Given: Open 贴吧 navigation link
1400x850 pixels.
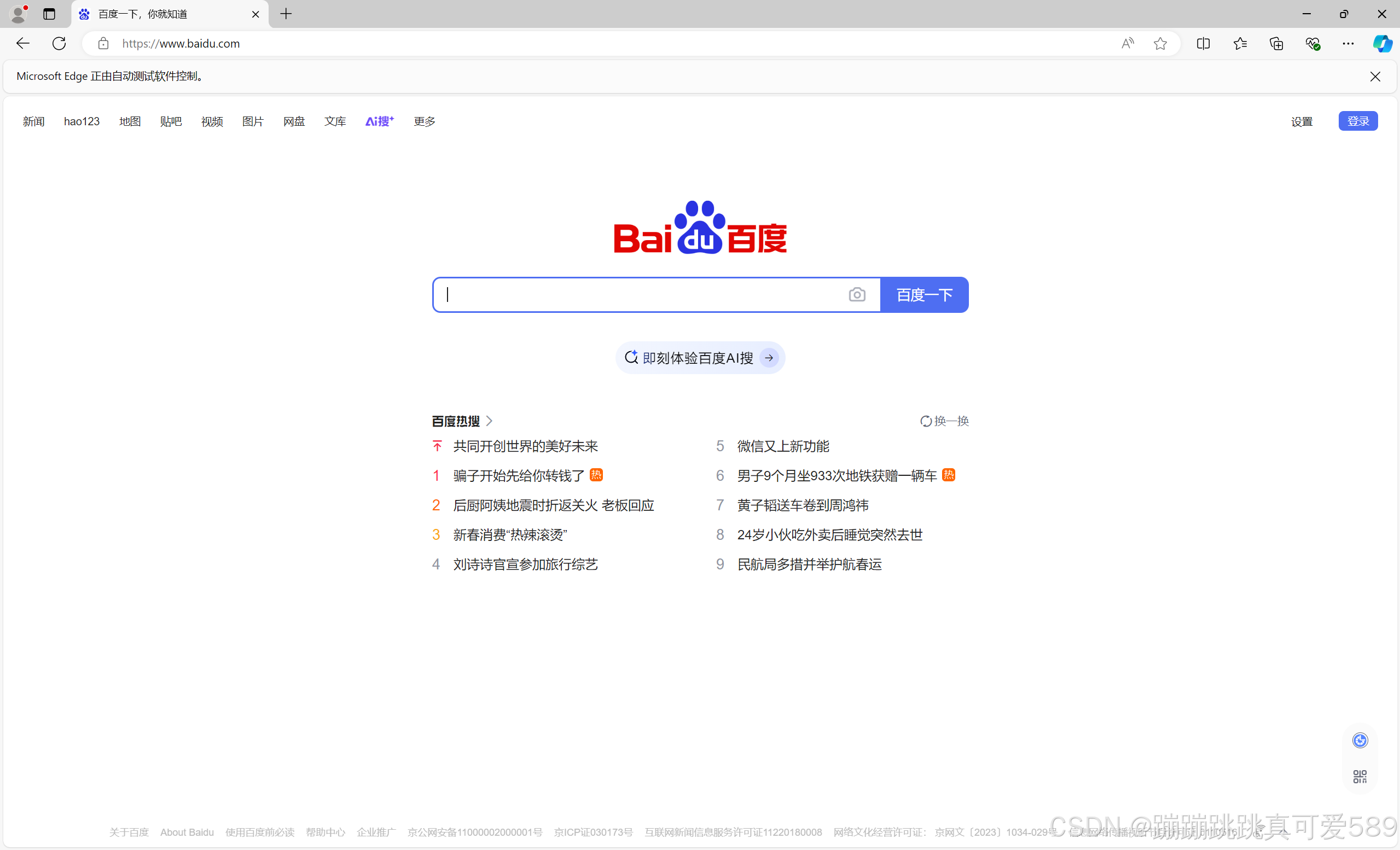Looking at the screenshot, I should point(171,121).
